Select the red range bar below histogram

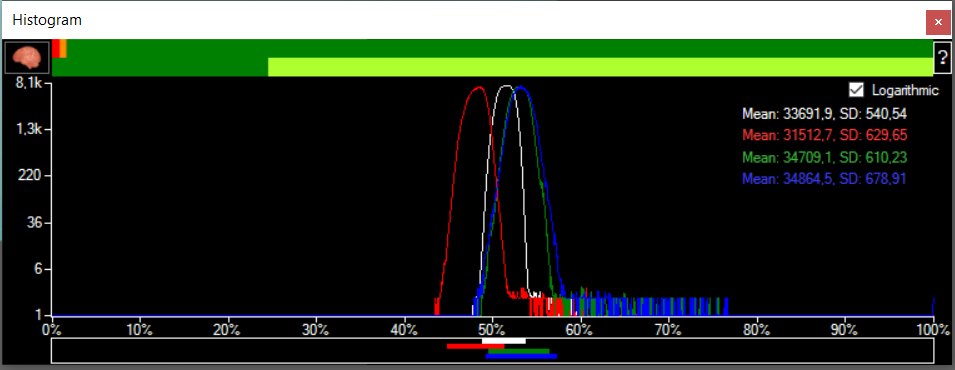coord(476,346)
